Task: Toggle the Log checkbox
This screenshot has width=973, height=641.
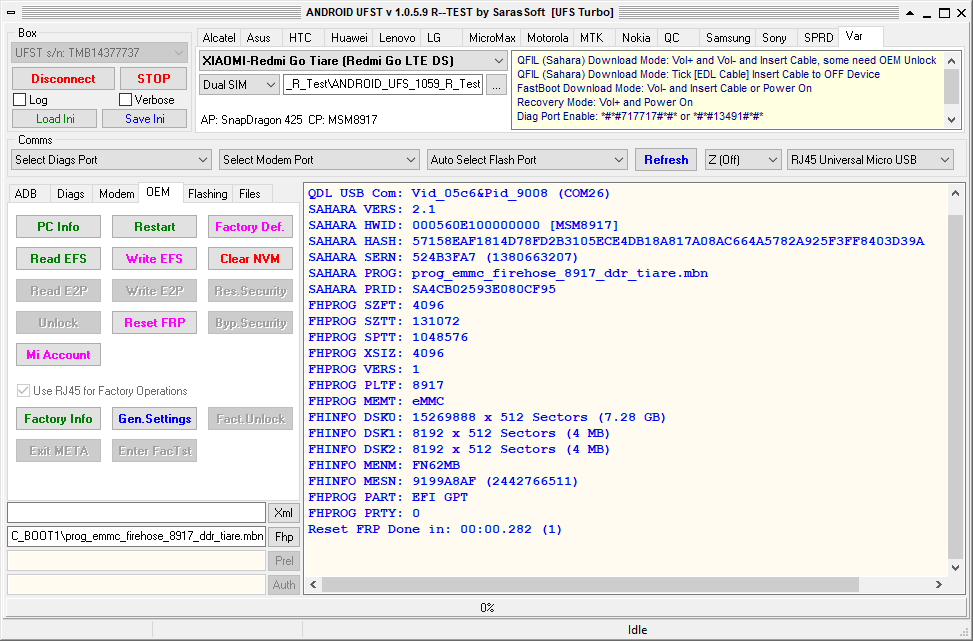Action: pyautogui.click(x=20, y=100)
